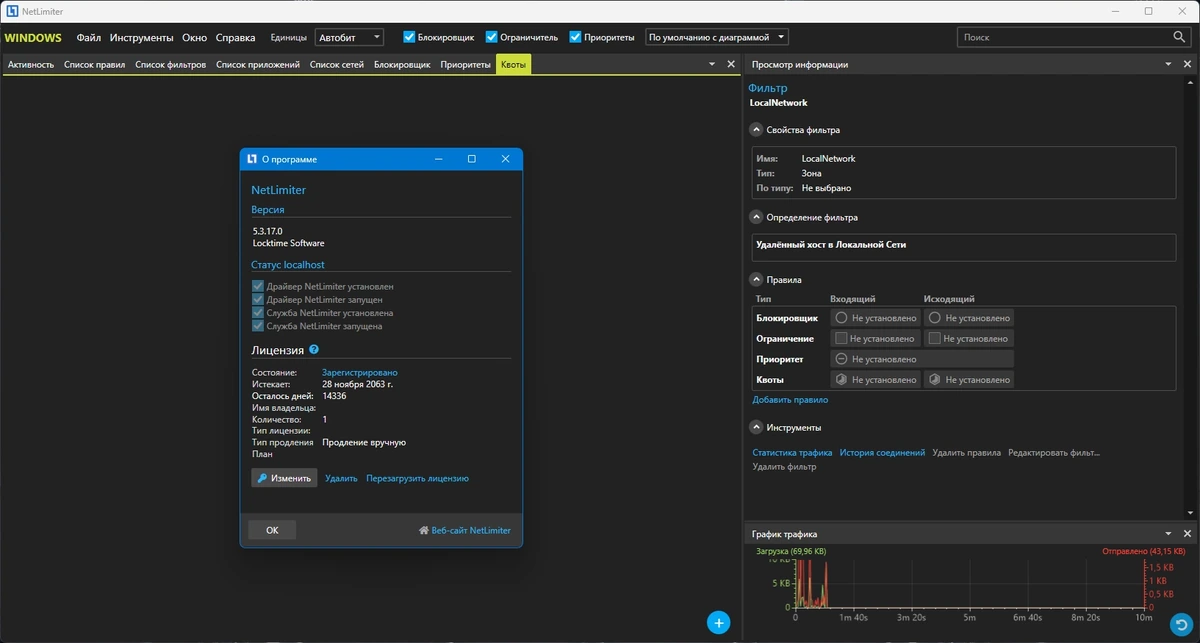Image resolution: width=1200 pixels, height=643 pixels.
Task: Click Приоритет rule 'Не установлено' control
Action: (922, 359)
